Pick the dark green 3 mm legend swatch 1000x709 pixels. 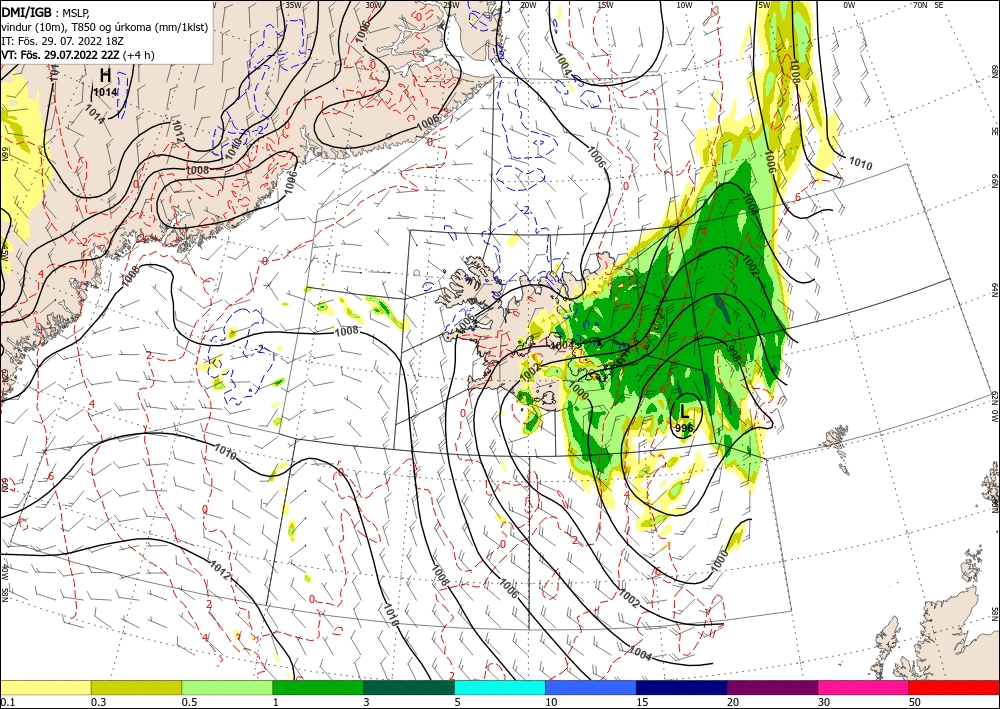tap(409, 687)
